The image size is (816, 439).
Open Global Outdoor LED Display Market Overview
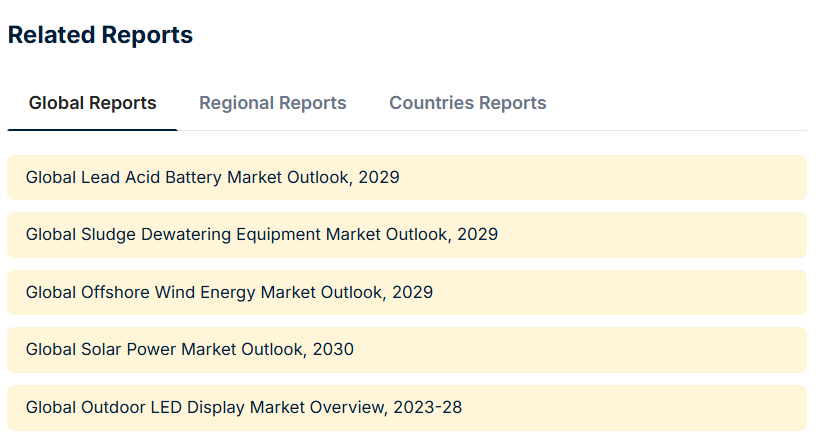tap(243, 407)
